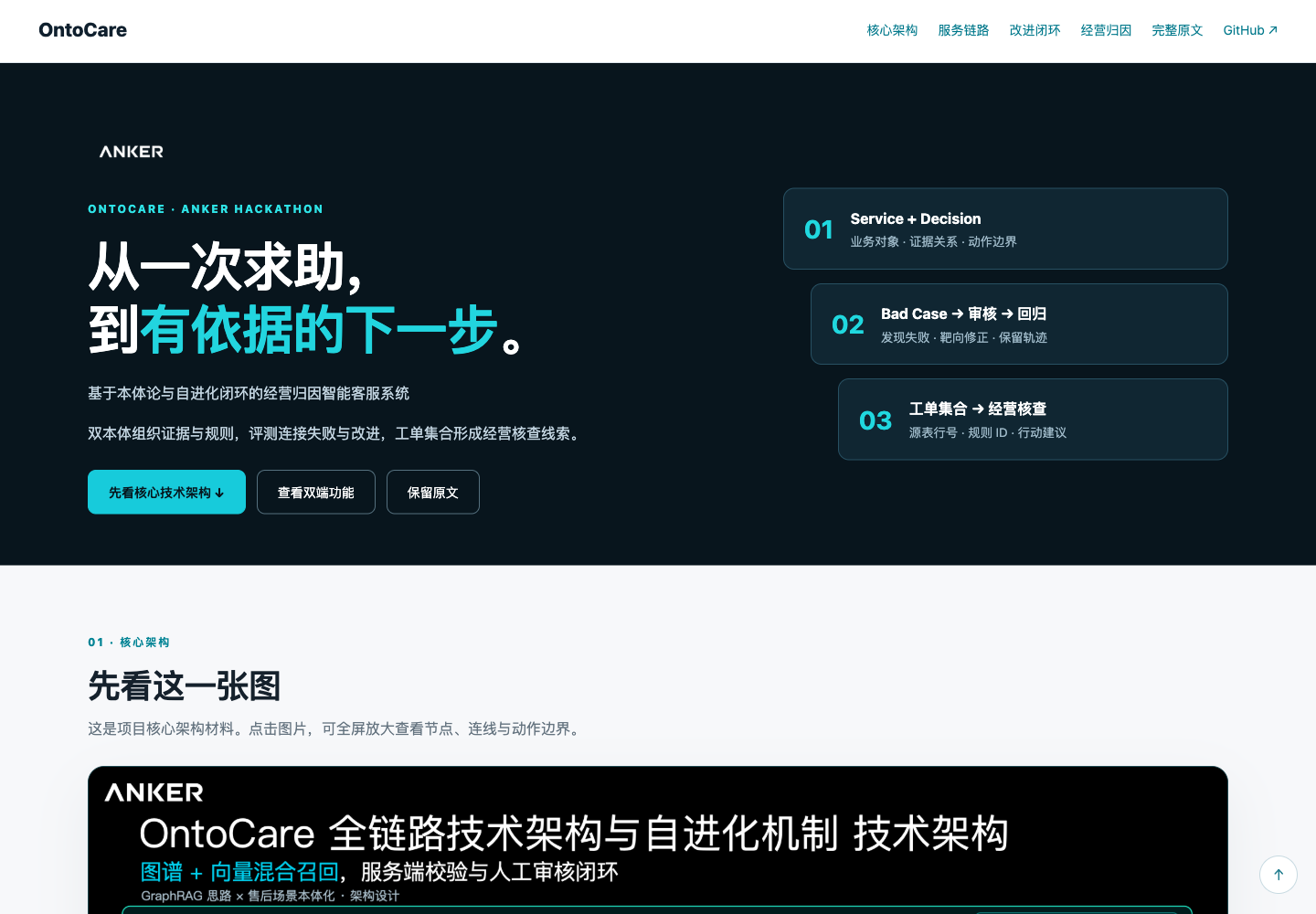Select the 01 Service + Decision card
The width and height of the screenshot is (1316, 914).
[1005, 228]
